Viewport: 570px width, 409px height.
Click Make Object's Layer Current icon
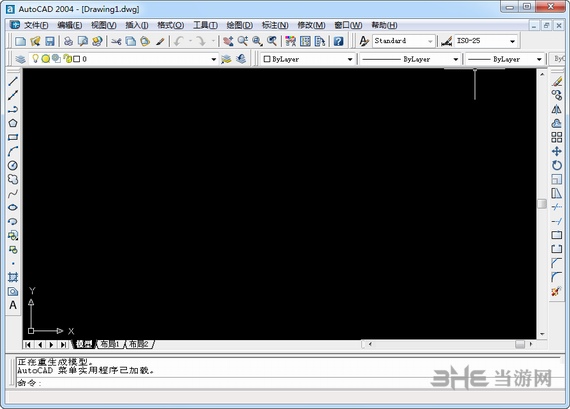click(226, 59)
